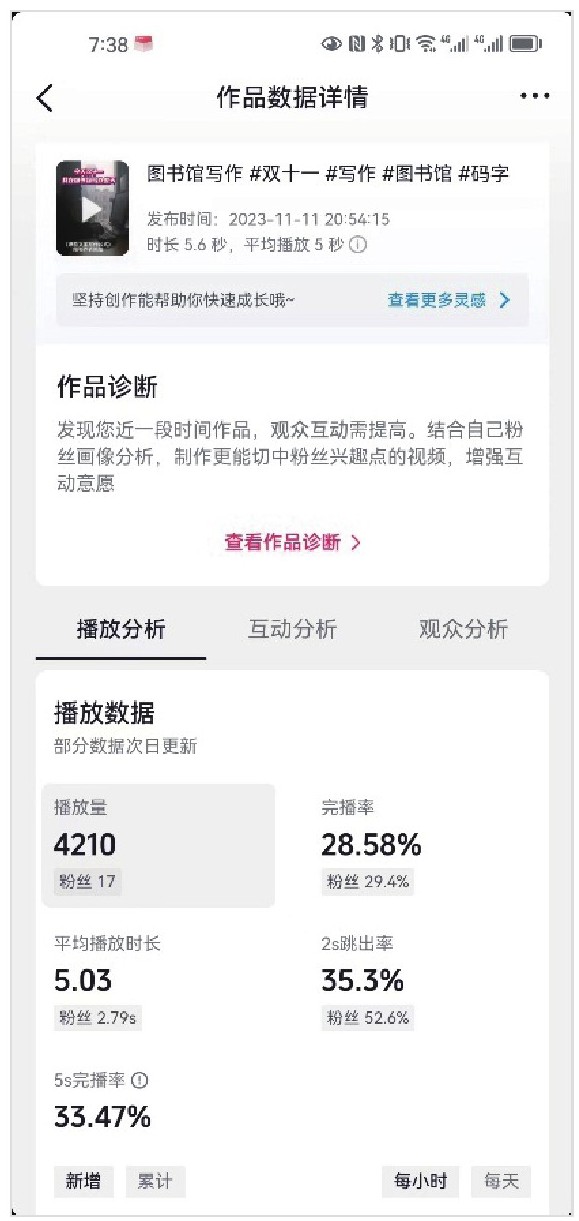Viewport: 579px width, 1221px height.
Task: Select the 播放分析 tab
Action: click(x=121, y=629)
